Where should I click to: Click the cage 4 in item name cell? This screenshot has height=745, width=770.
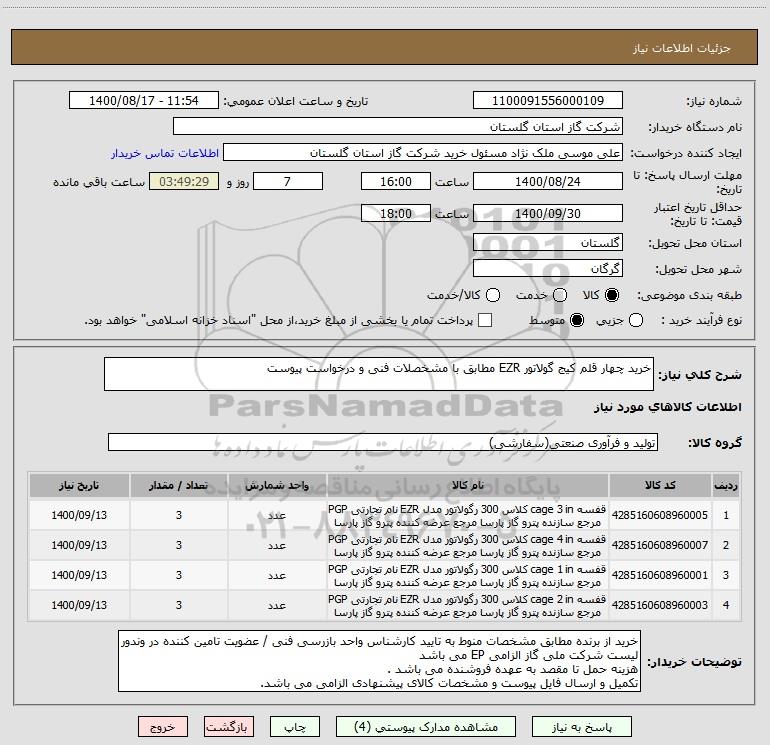coord(468,545)
